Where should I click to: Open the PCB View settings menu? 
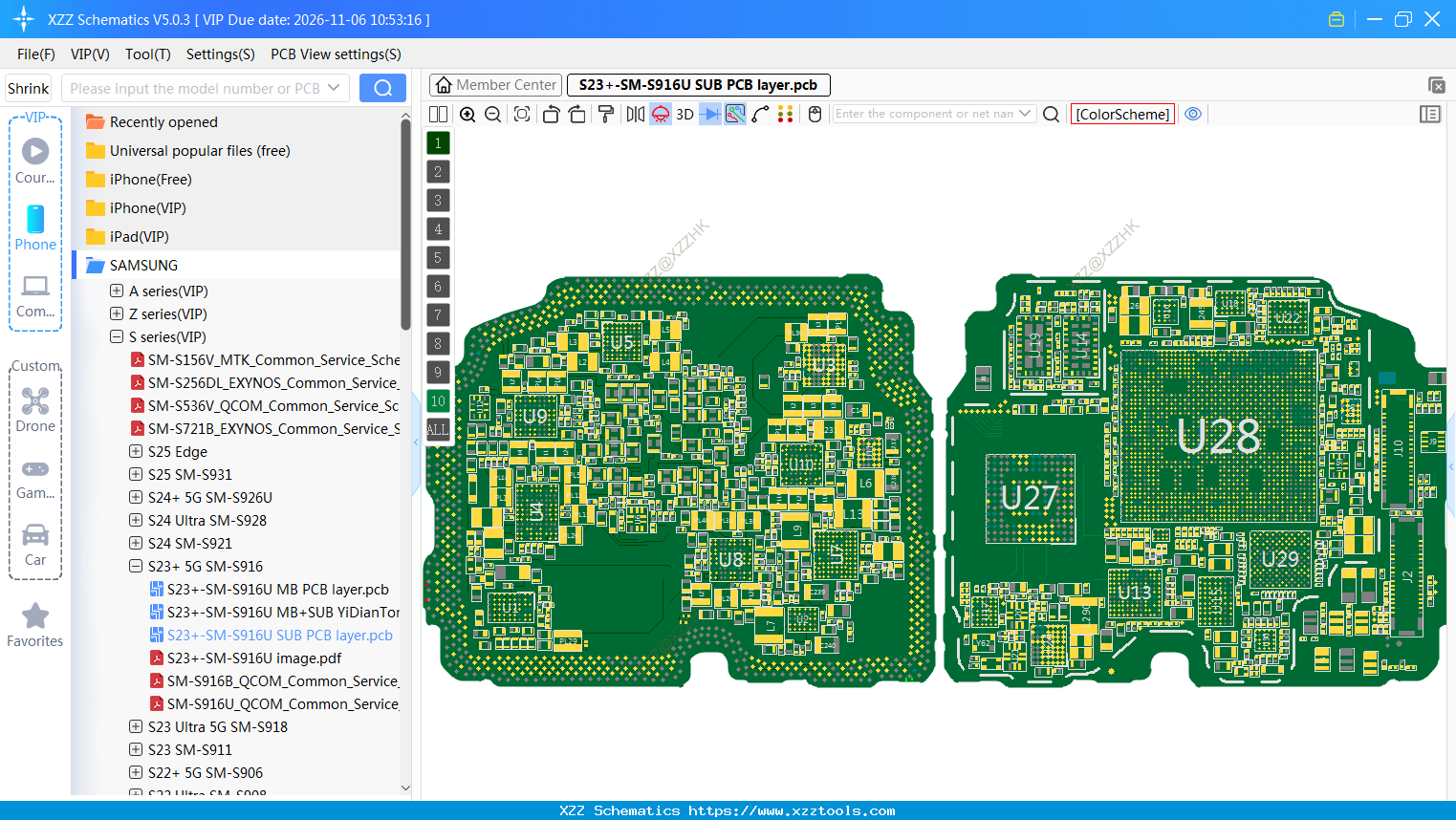pos(335,54)
